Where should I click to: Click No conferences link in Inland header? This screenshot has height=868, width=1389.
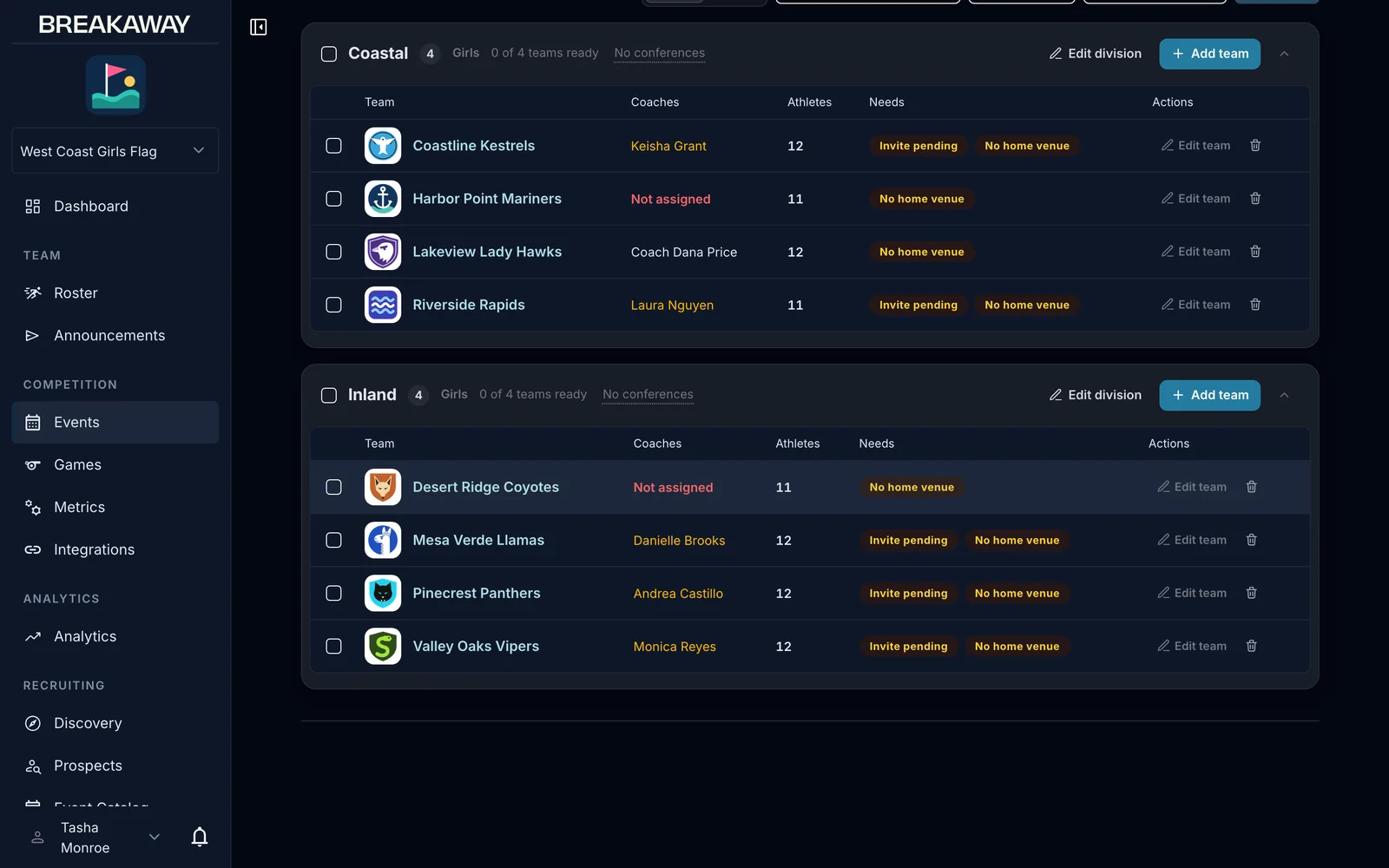[648, 394]
